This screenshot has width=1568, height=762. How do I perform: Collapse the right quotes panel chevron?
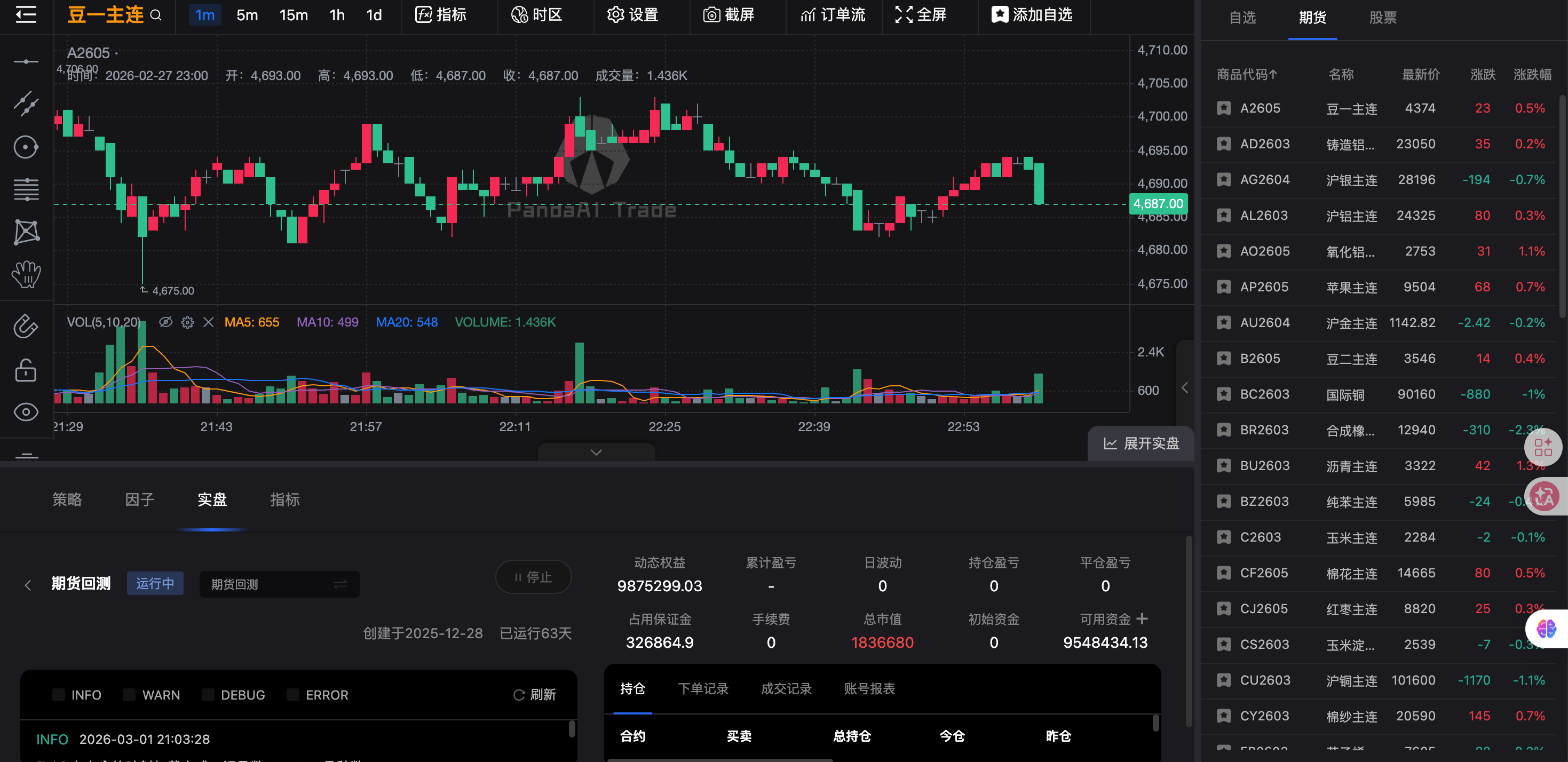[x=1185, y=388]
